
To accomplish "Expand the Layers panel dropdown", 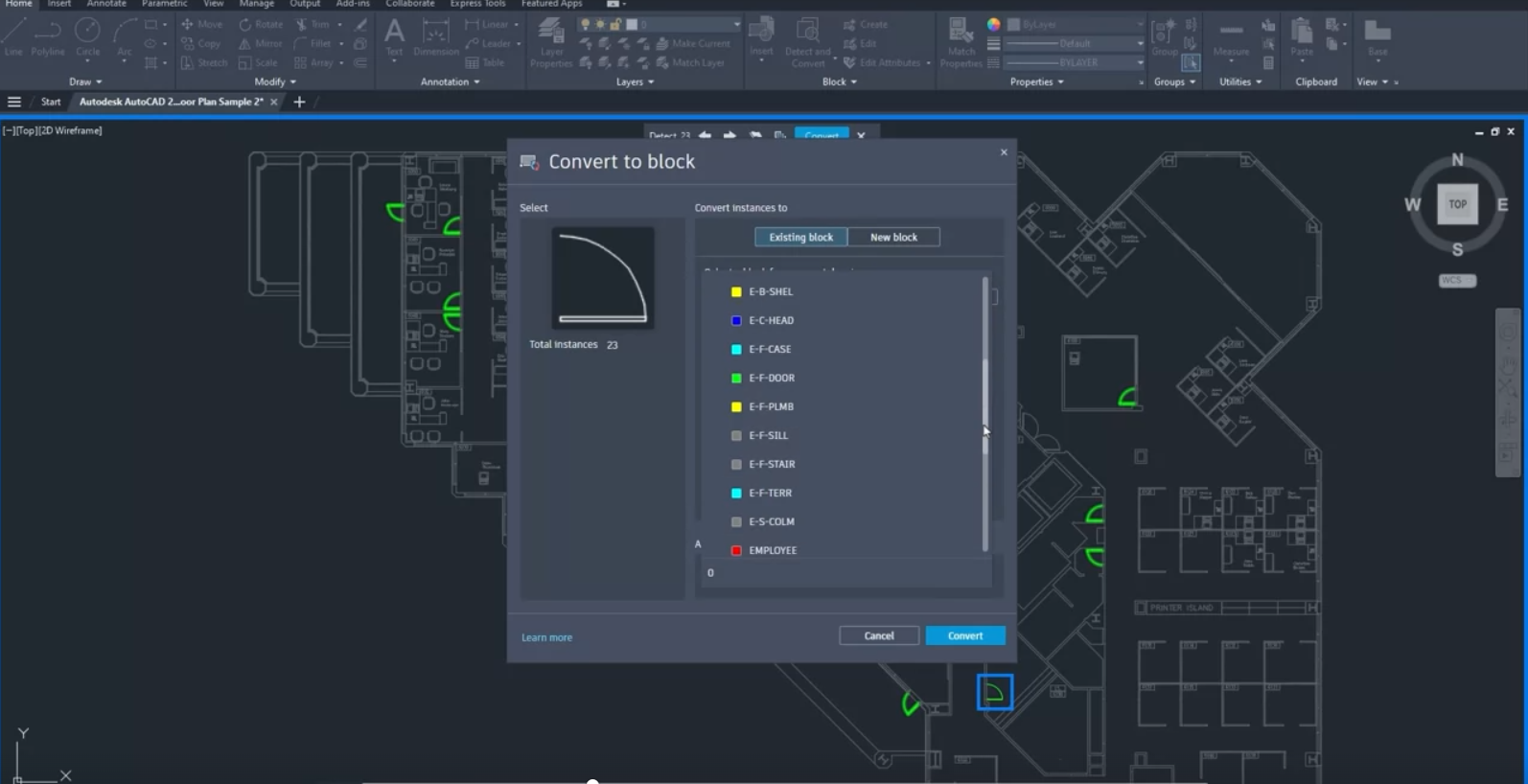I will (635, 82).
